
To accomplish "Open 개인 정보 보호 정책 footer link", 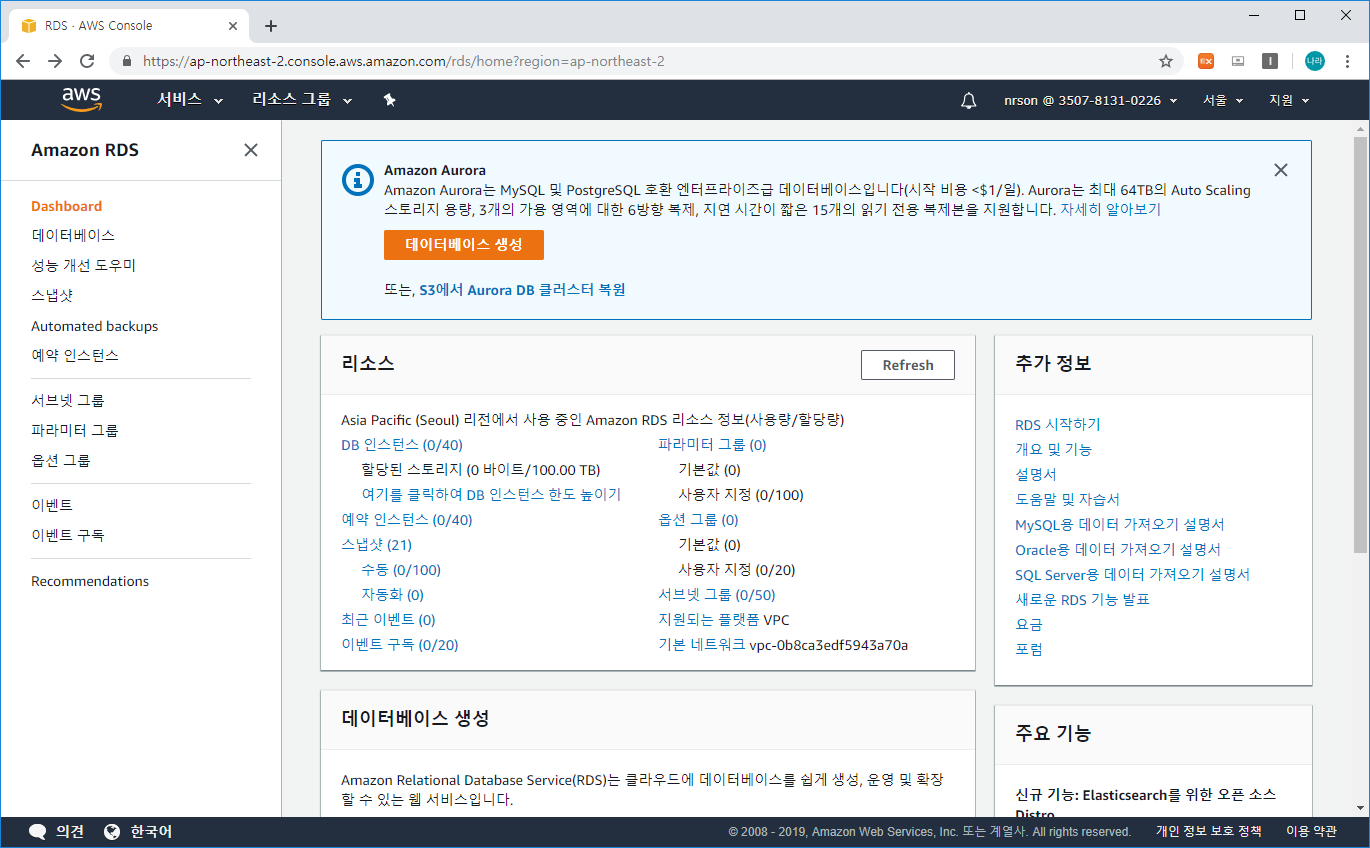I will (x=1209, y=832).
